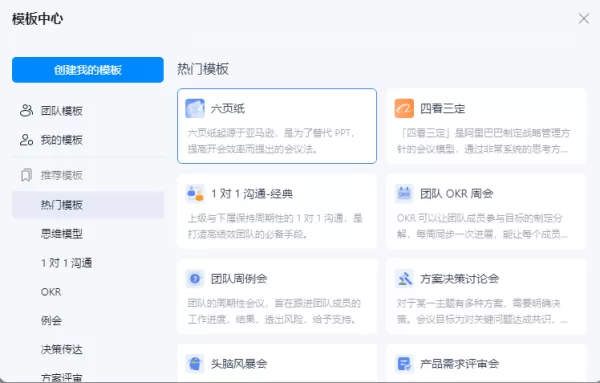The height and width of the screenshot is (383, 600).
Task: Click description 对于某一主题有多种方案
Action: point(482,311)
